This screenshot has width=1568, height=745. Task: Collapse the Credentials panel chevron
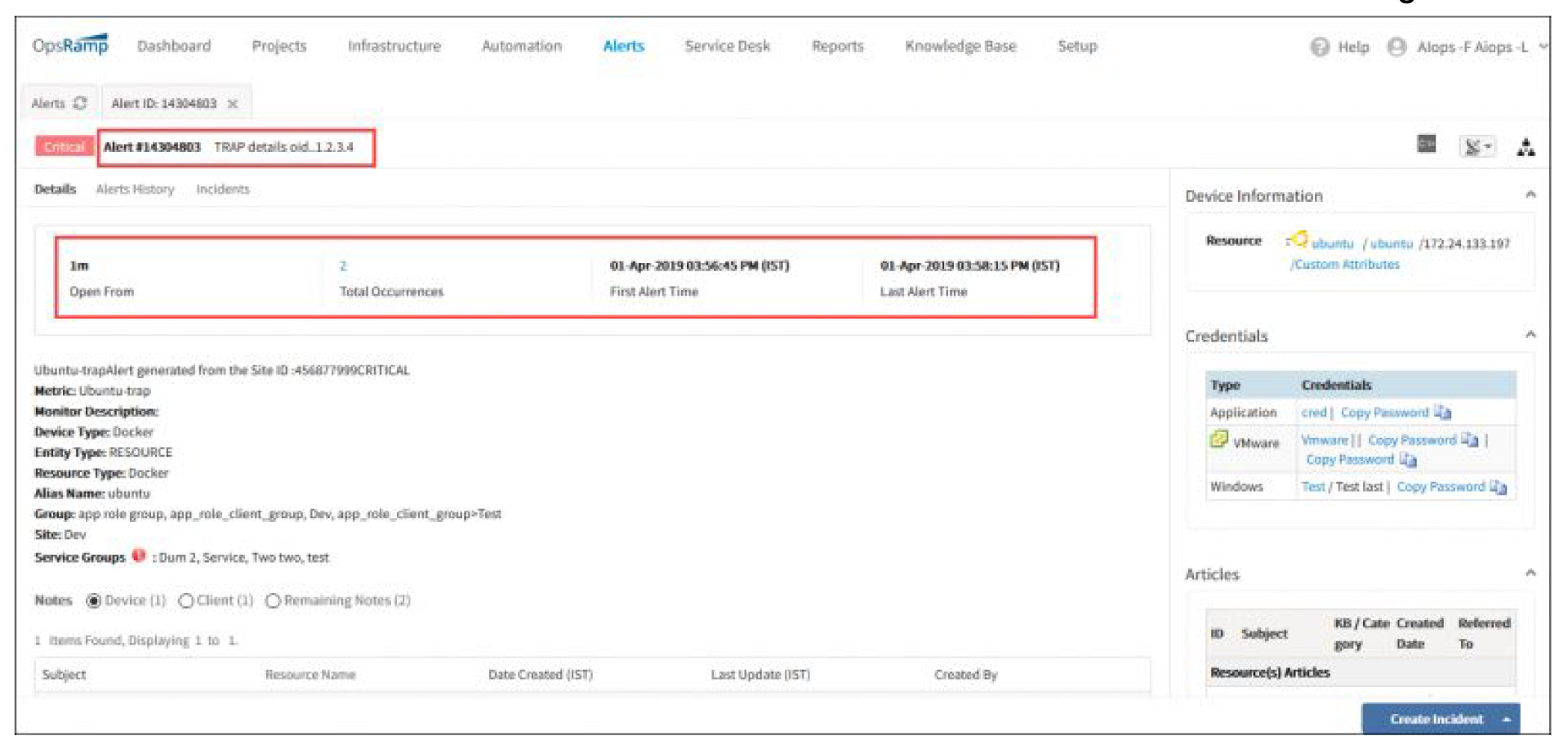(1530, 336)
